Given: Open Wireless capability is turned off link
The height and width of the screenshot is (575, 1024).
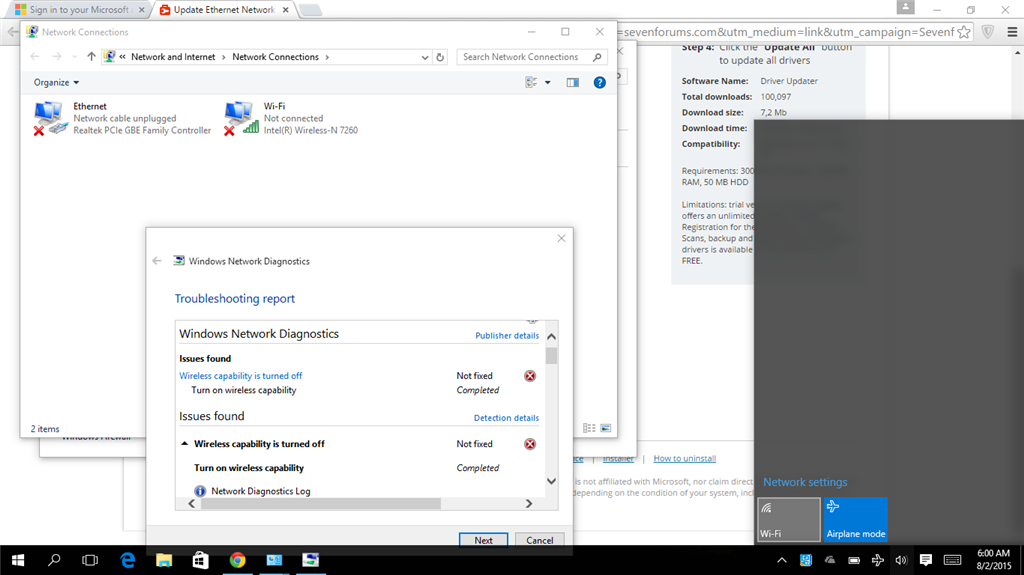Looking at the screenshot, I should click(x=240, y=376).
